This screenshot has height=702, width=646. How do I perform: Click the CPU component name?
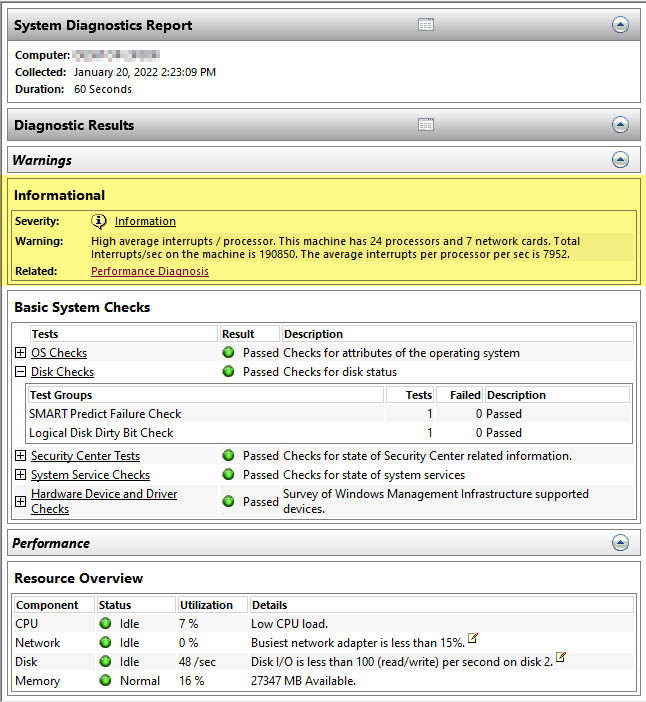(x=26, y=624)
